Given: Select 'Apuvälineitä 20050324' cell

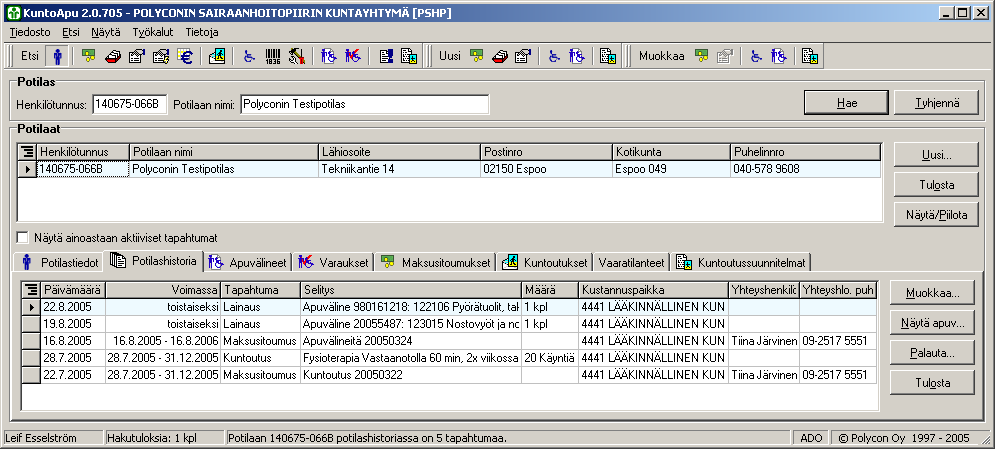Looking at the screenshot, I should coord(411,341).
